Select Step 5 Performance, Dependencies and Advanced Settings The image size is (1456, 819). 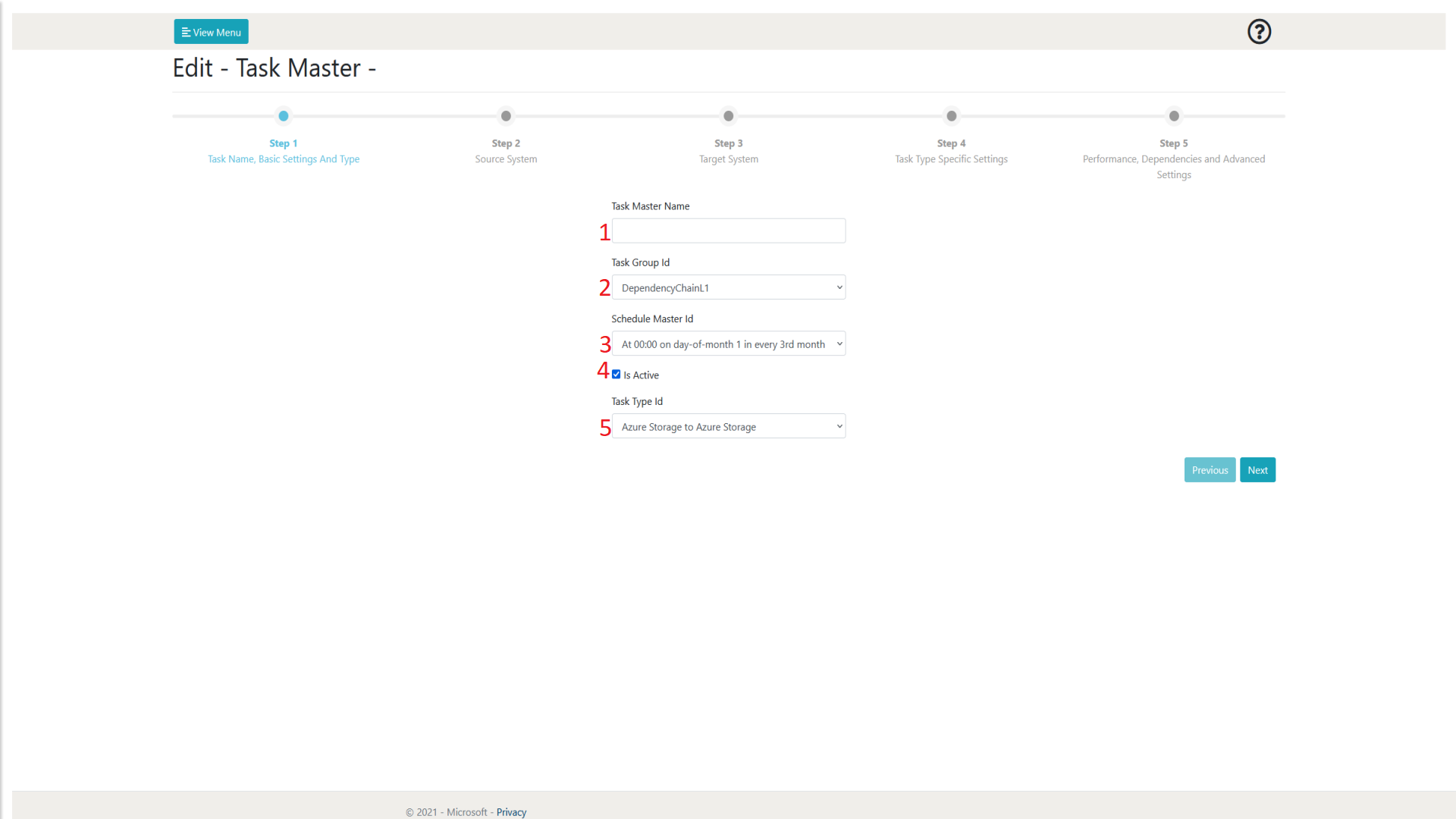(x=1174, y=159)
